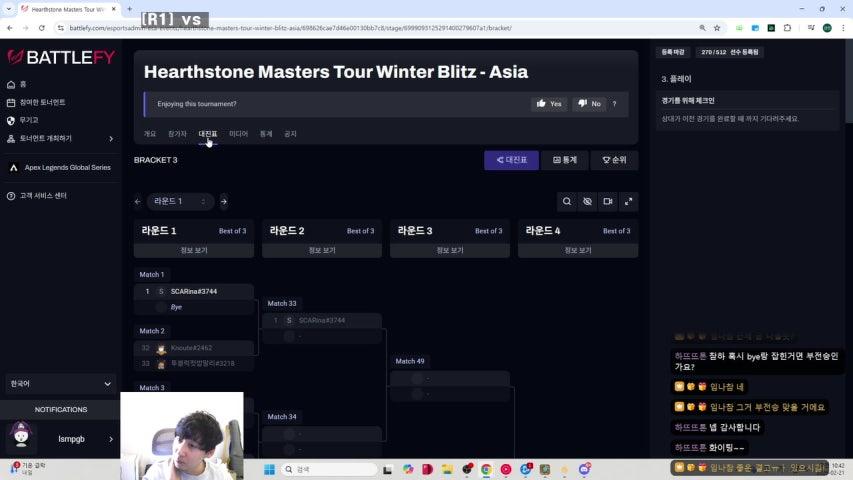Click the purple 대진표 bracket button
This screenshot has height=480, width=853.
click(511, 160)
